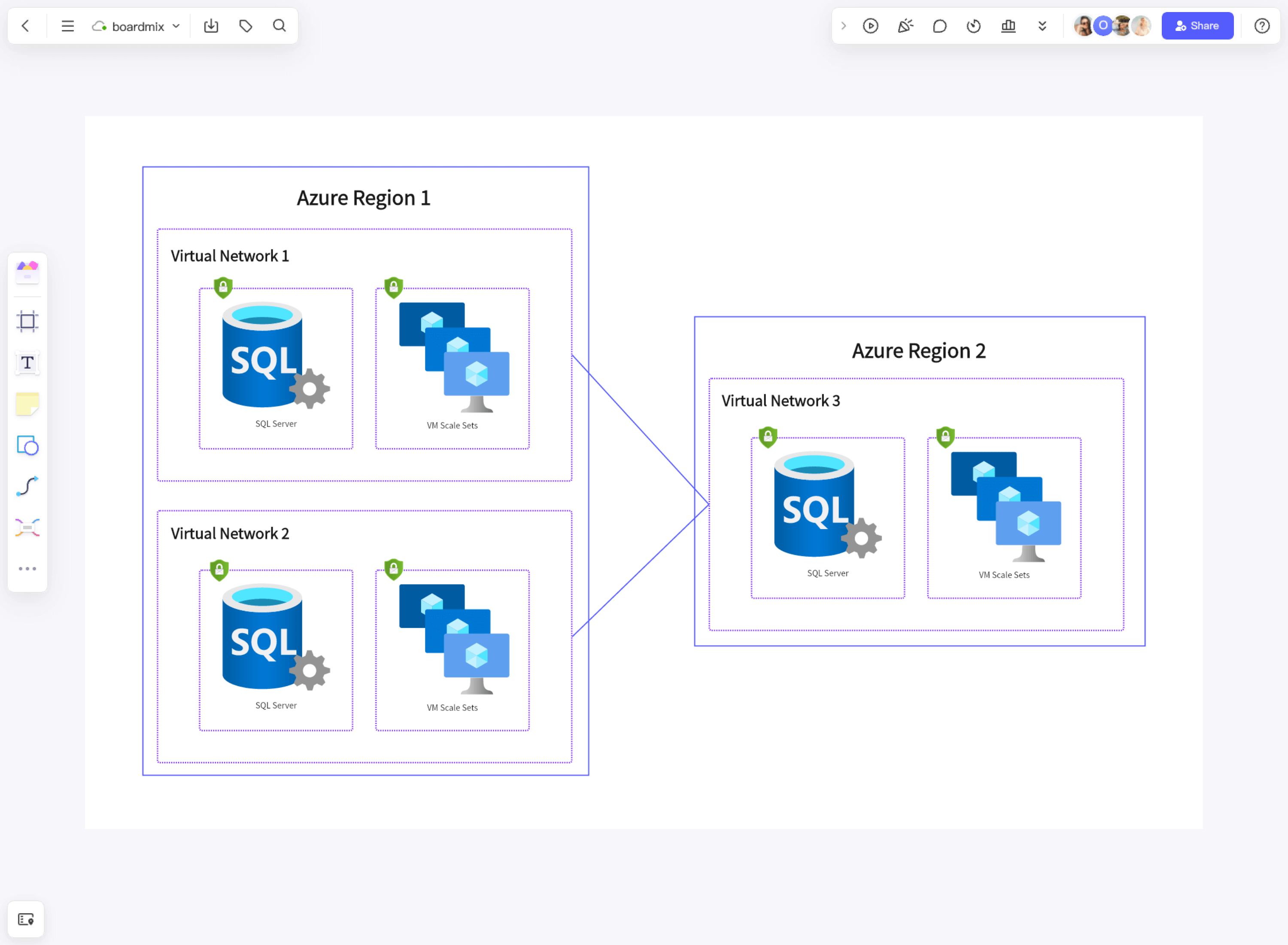Click SQL Server icon in Virtual Network 2
1288x945 pixels.
276,637
